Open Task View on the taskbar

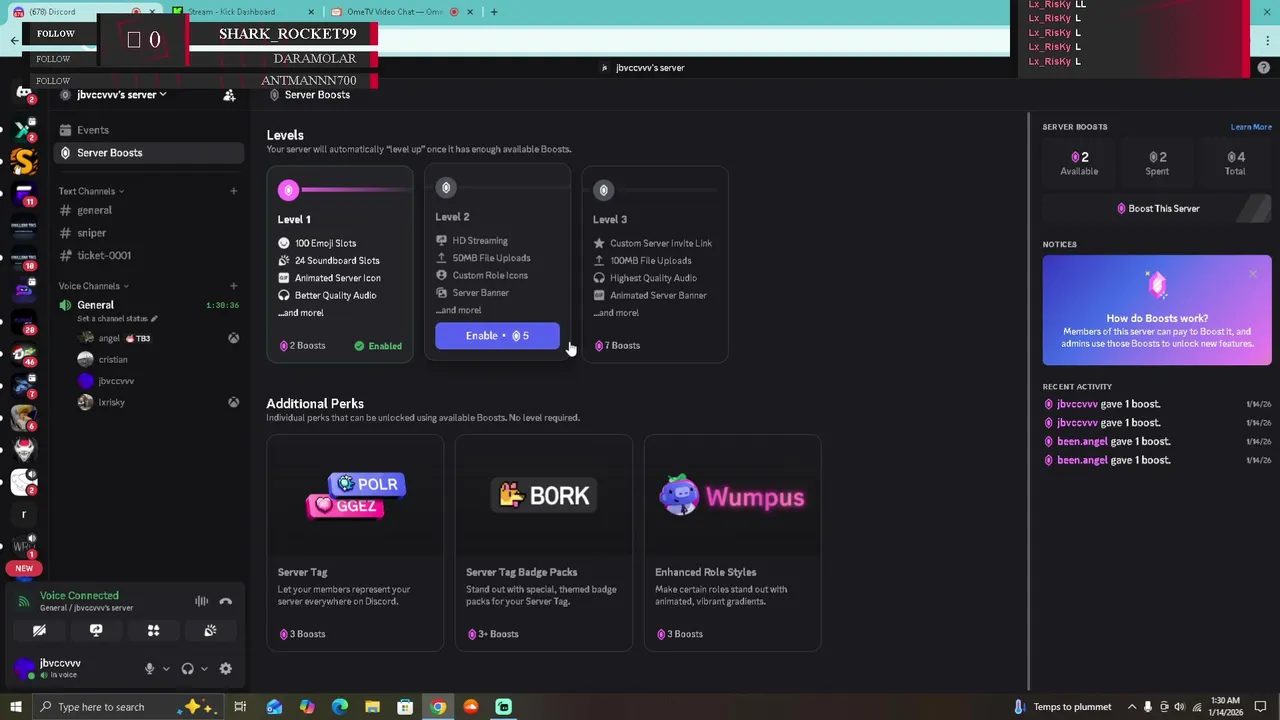tap(240, 707)
